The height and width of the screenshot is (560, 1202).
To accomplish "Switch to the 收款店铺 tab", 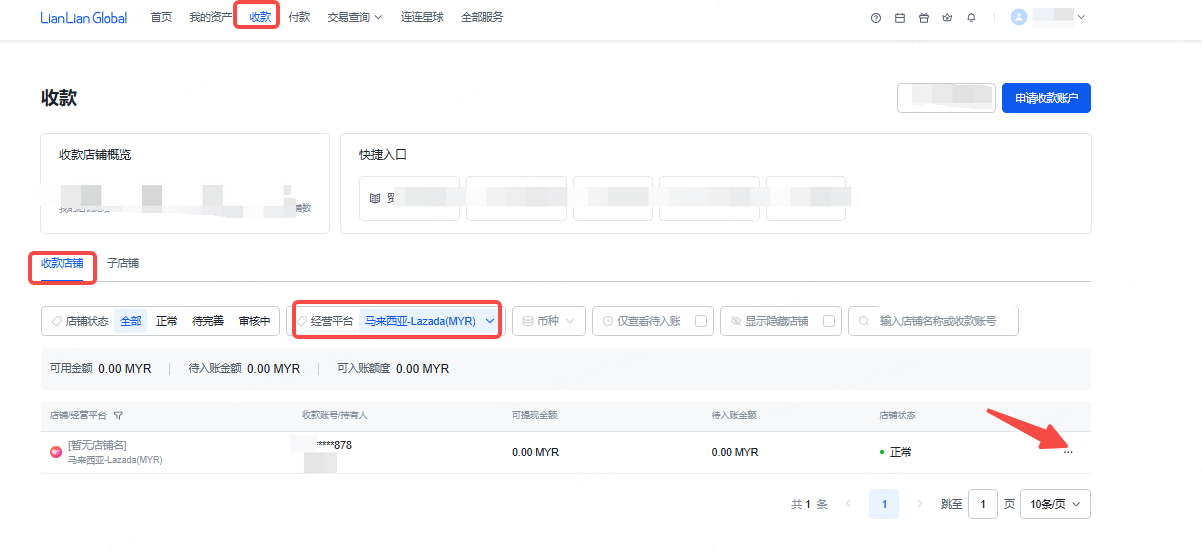I will click(62, 264).
